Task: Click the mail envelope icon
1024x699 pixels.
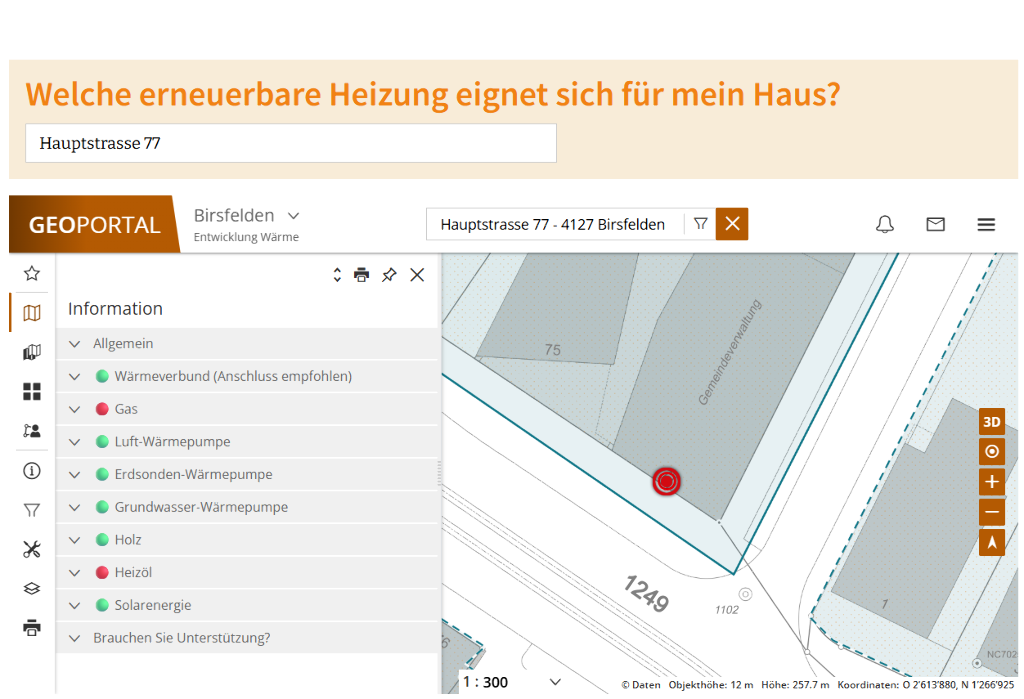Action: pos(935,224)
